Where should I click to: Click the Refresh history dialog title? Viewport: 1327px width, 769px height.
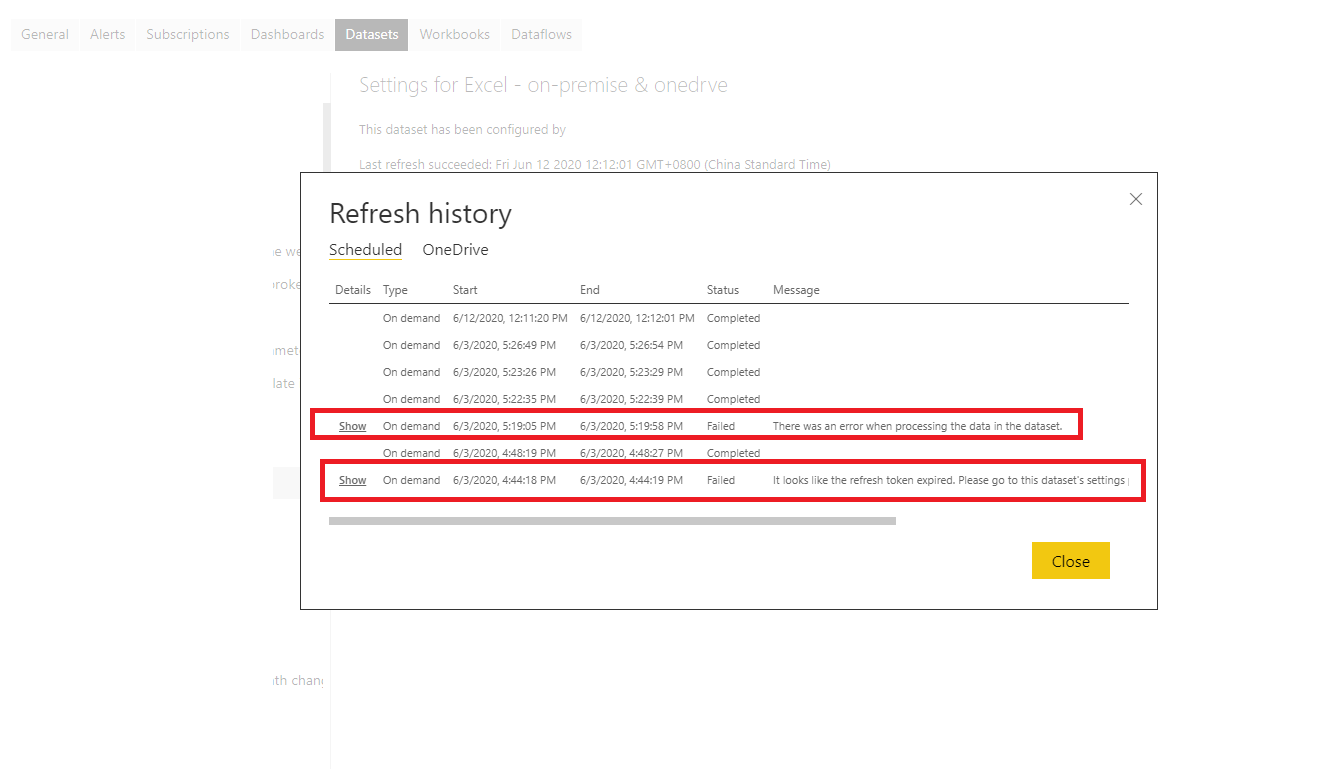coord(420,213)
